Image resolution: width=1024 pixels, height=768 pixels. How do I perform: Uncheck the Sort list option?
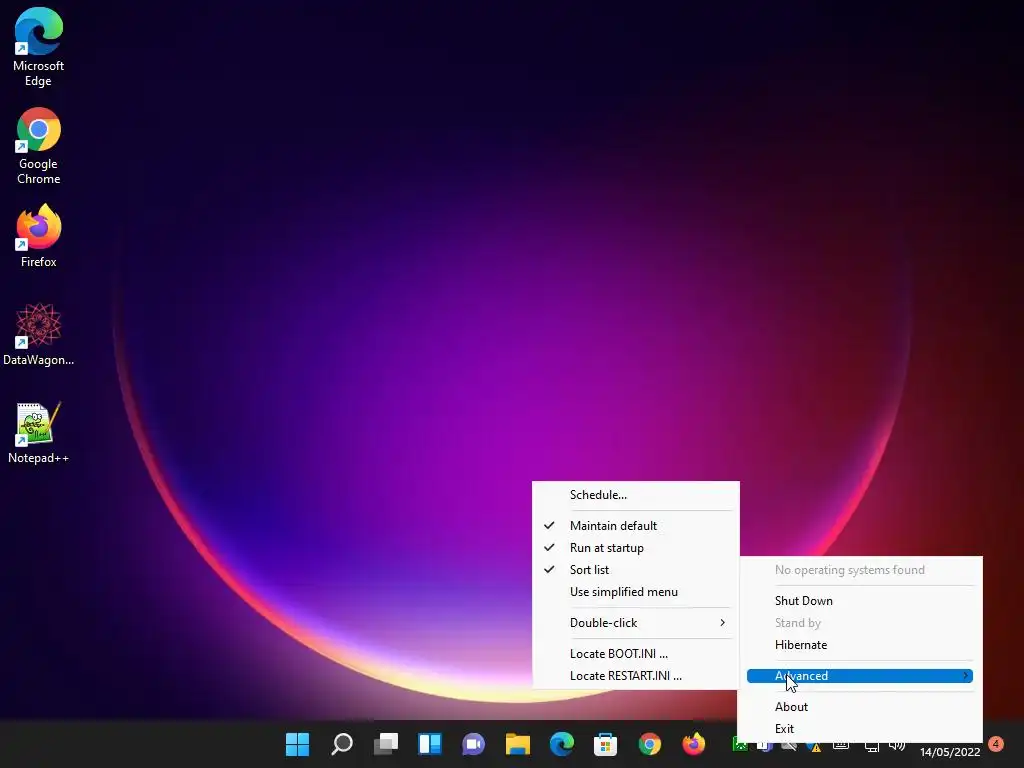(635, 569)
